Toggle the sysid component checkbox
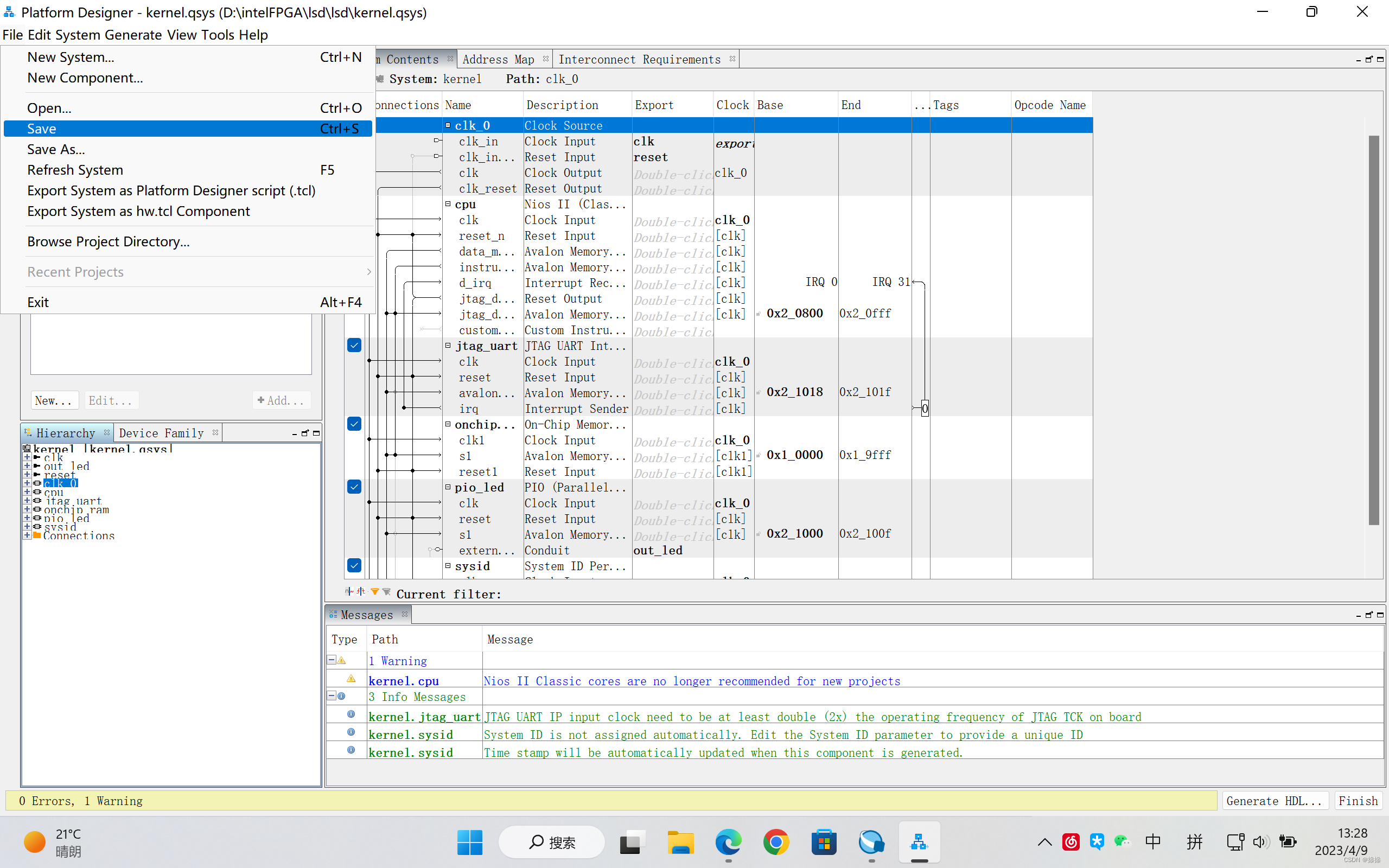Viewport: 1389px width, 868px height. coord(354,565)
